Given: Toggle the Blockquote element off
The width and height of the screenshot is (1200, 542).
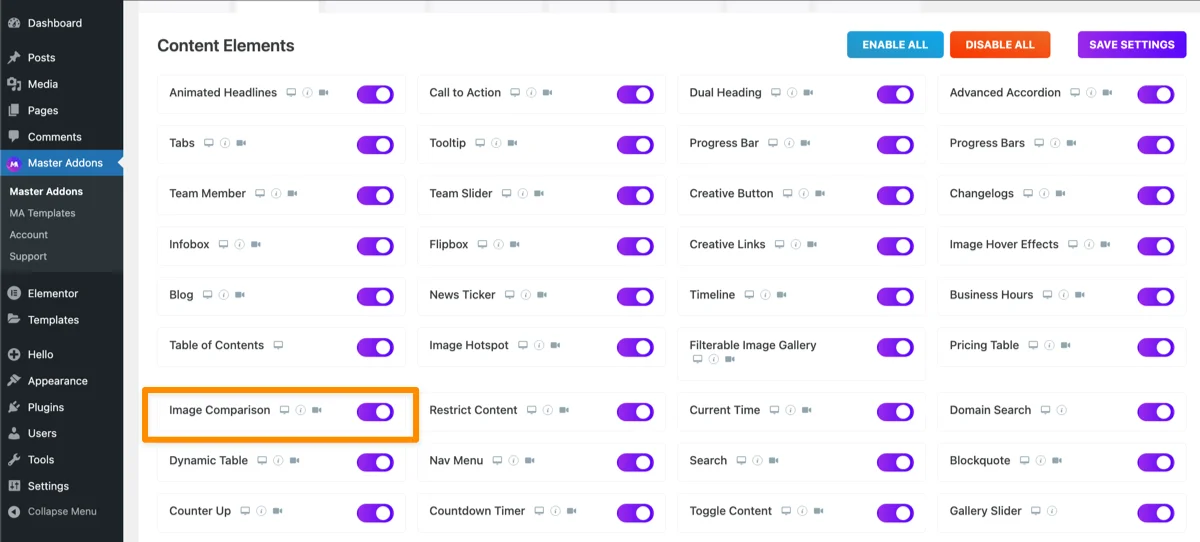Looking at the screenshot, I should [x=1156, y=462].
